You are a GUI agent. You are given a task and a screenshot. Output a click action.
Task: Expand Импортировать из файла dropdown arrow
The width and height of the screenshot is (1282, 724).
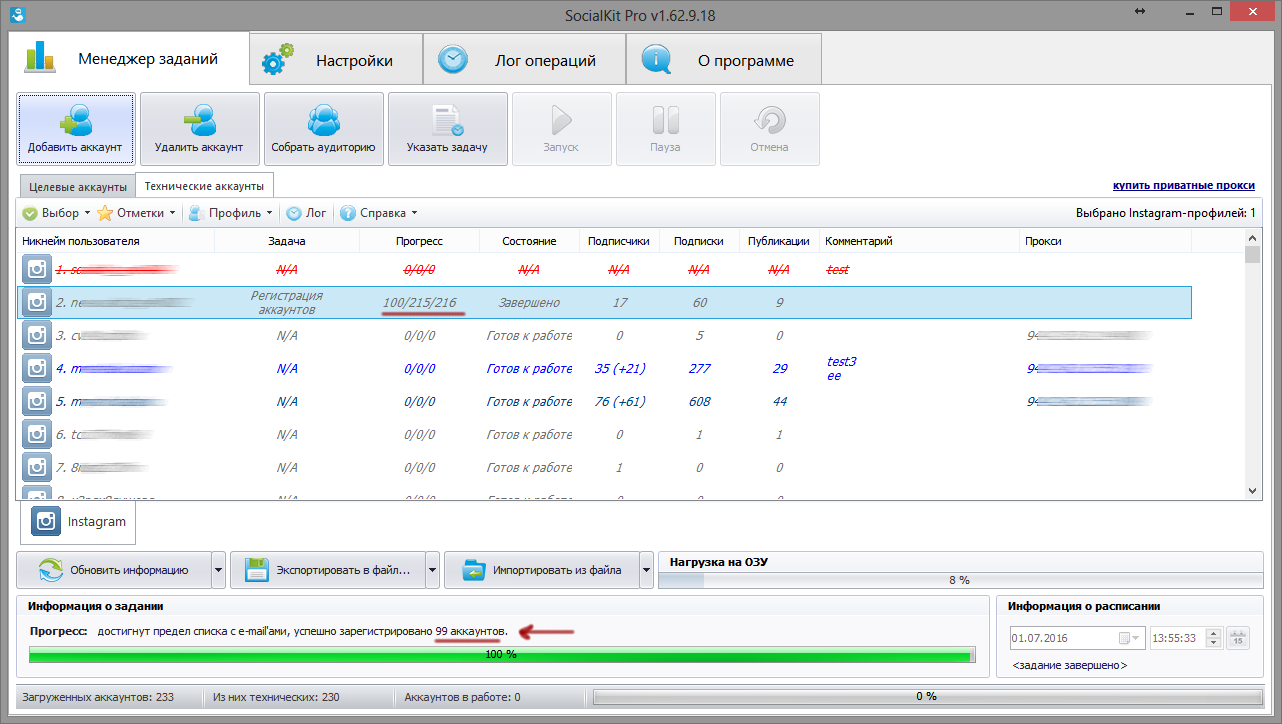click(647, 570)
